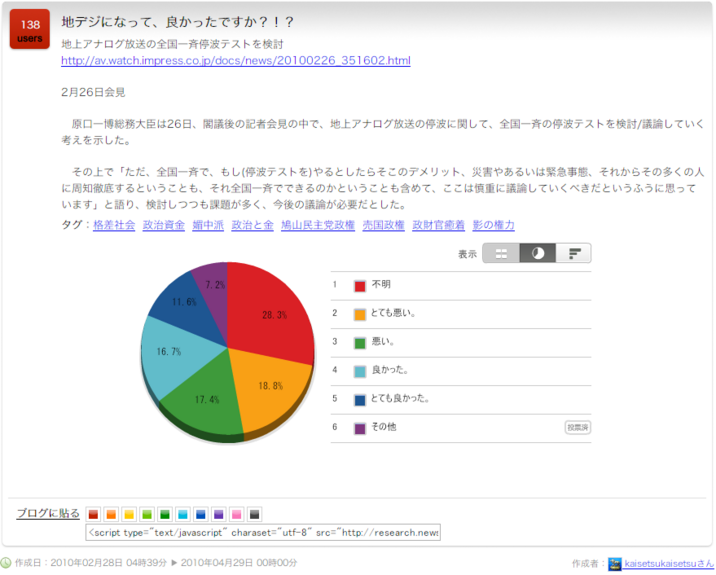Image resolution: width=716 pixels, height=575 pixels.
Task: Open the 影の権力 tag link
Action: [x=494, y=225]
